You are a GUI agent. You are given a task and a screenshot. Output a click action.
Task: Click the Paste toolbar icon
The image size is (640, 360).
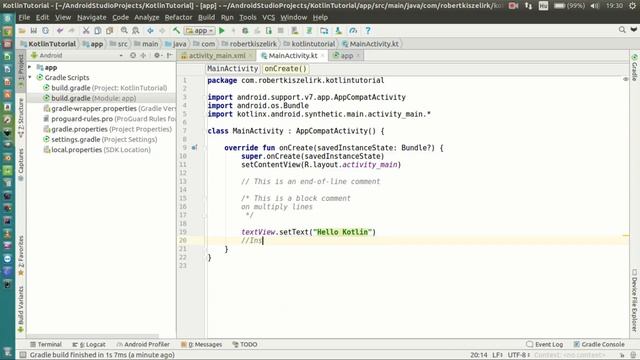[109, 31]
